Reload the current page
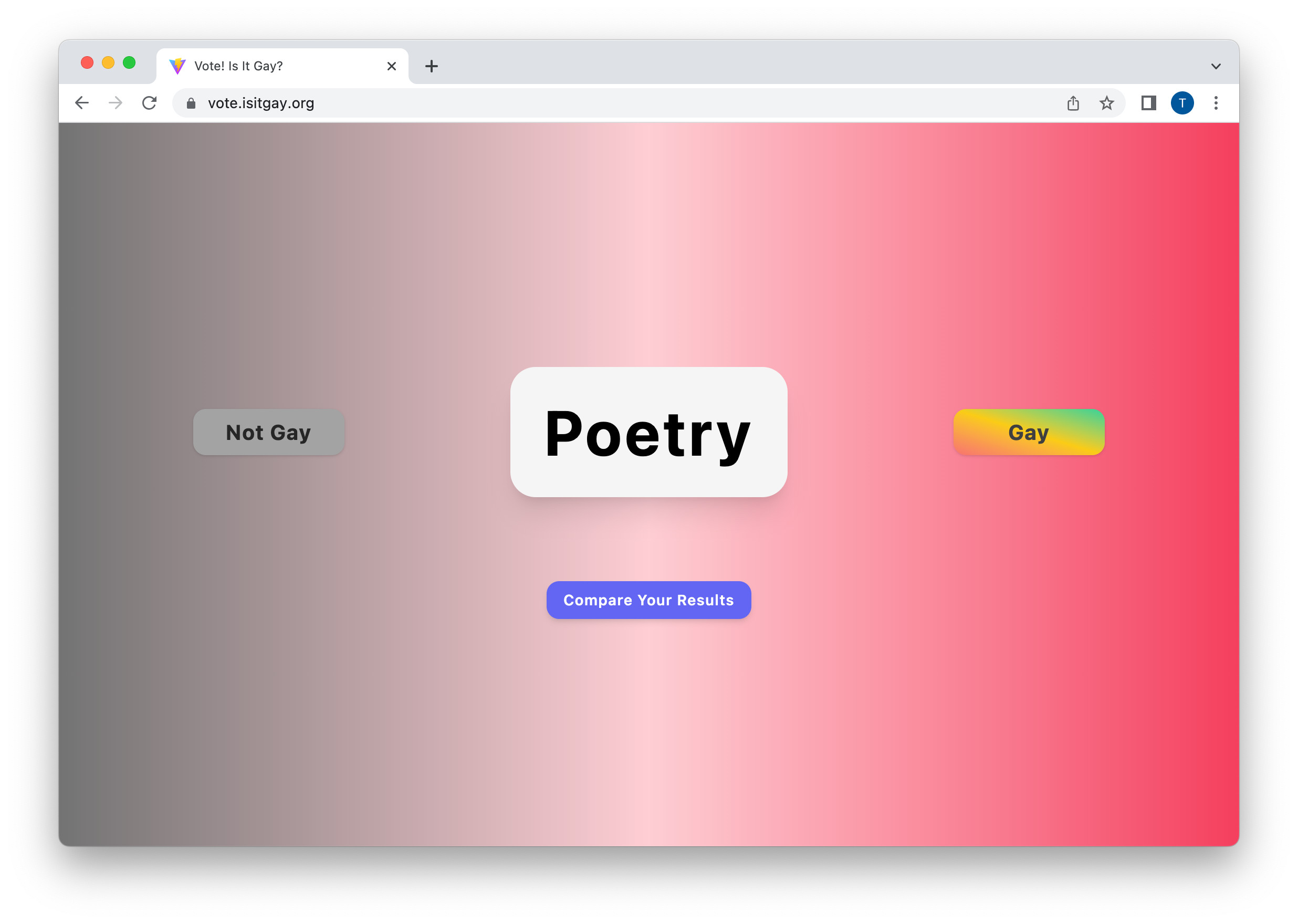The height and width of the screenshot is (924, 1298). [x=149, y=103]
